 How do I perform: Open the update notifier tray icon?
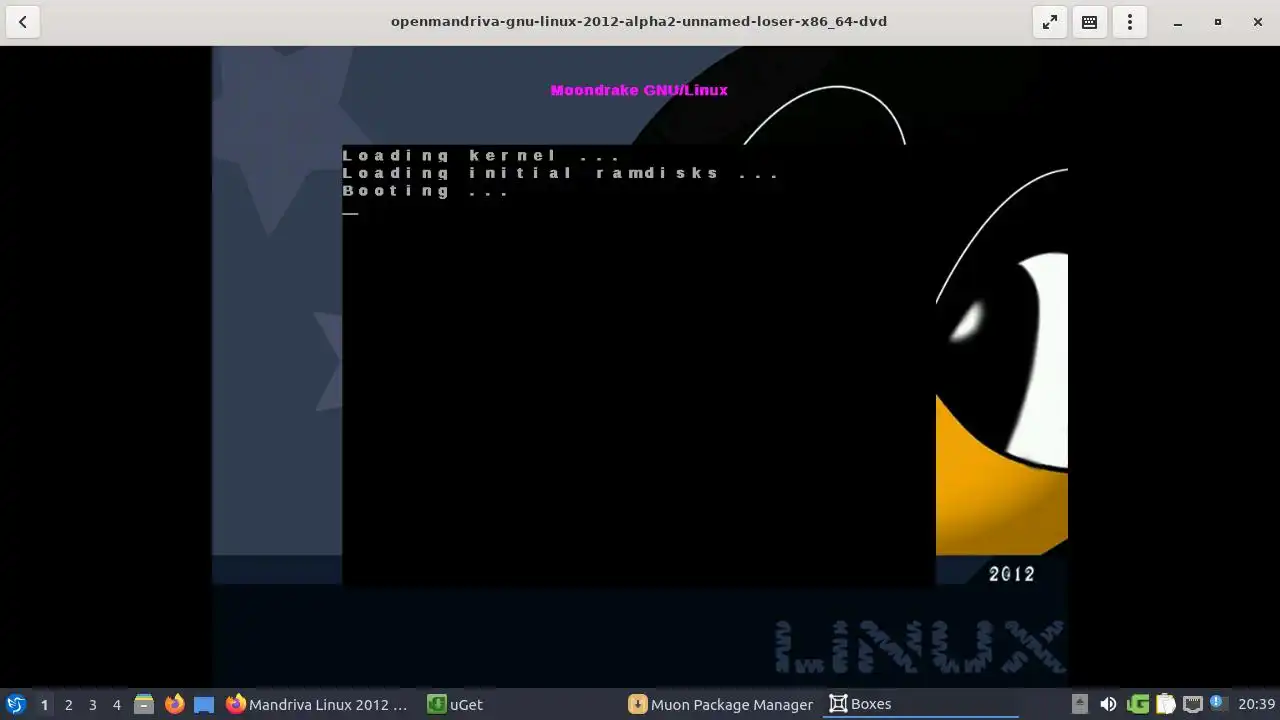pyautogui.click(x=1217, y=704)
